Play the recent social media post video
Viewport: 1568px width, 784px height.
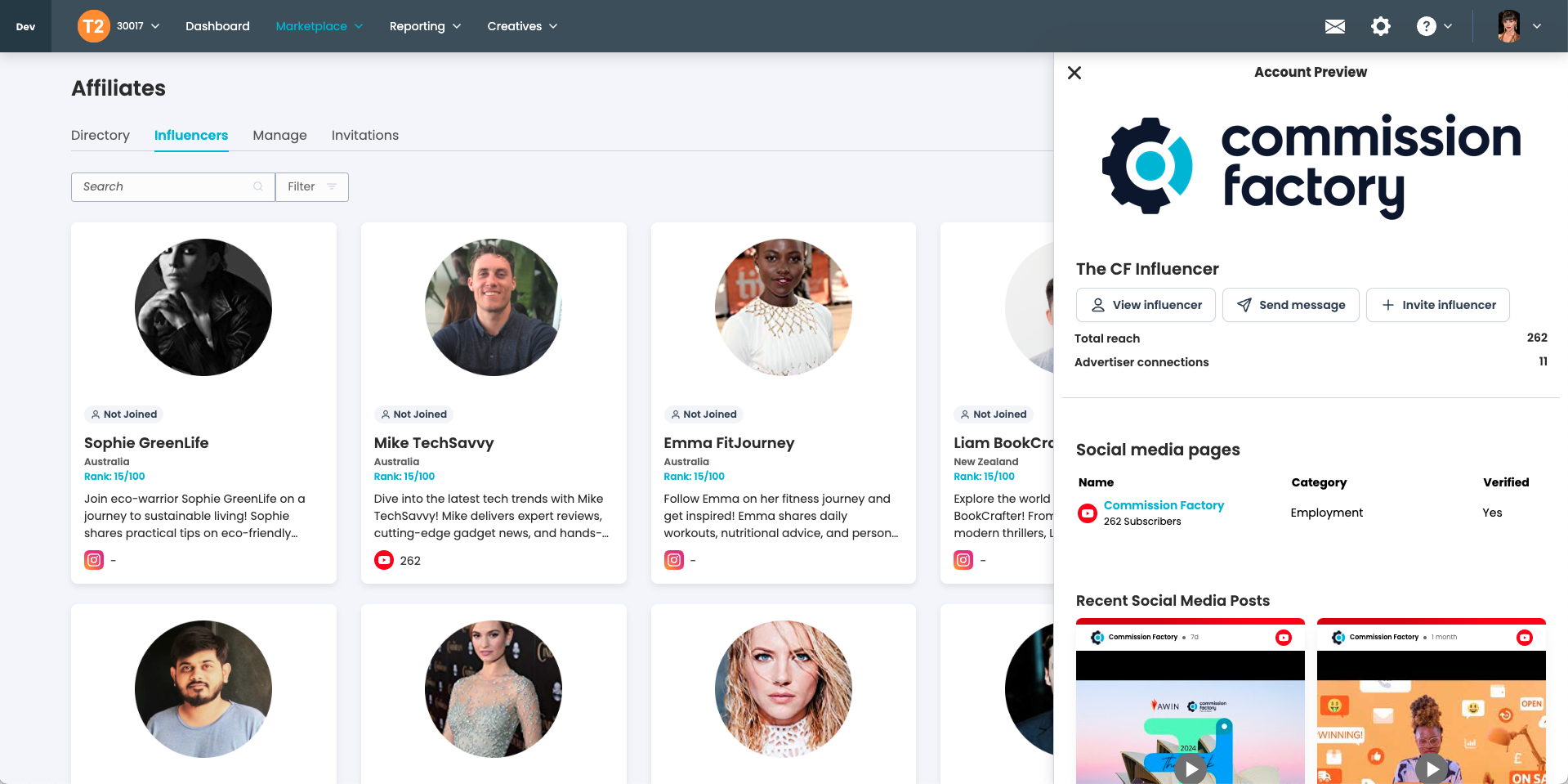(x=1190, y=768)
